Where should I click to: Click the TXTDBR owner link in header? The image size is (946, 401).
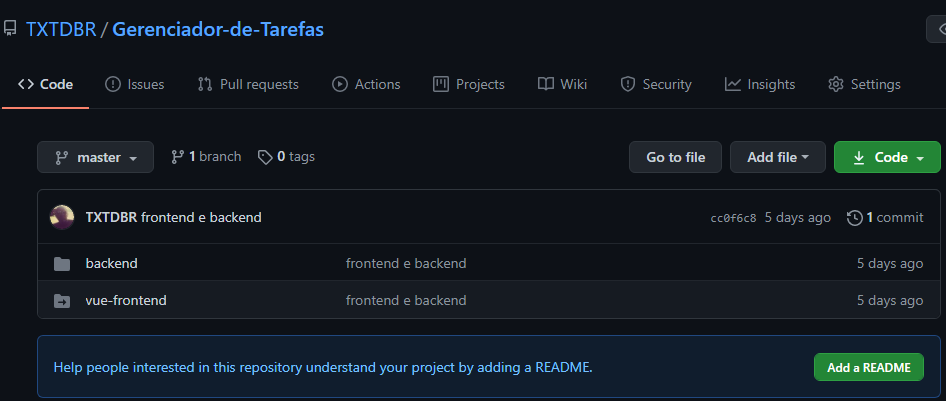click(x=61, y=29)
